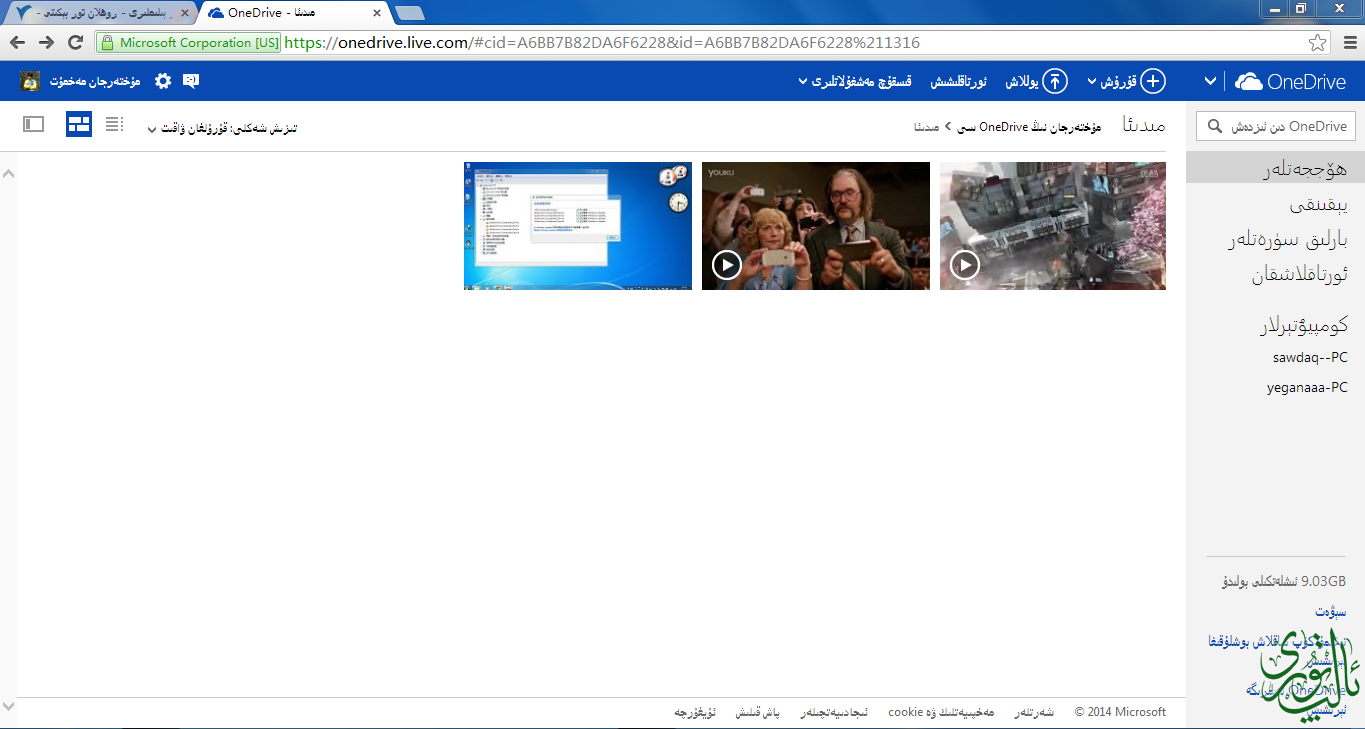Open بارلىق سۈرەتلەر all photos in sidebar
Screen dimensions: 1365x729
(x=1288, y=240)
